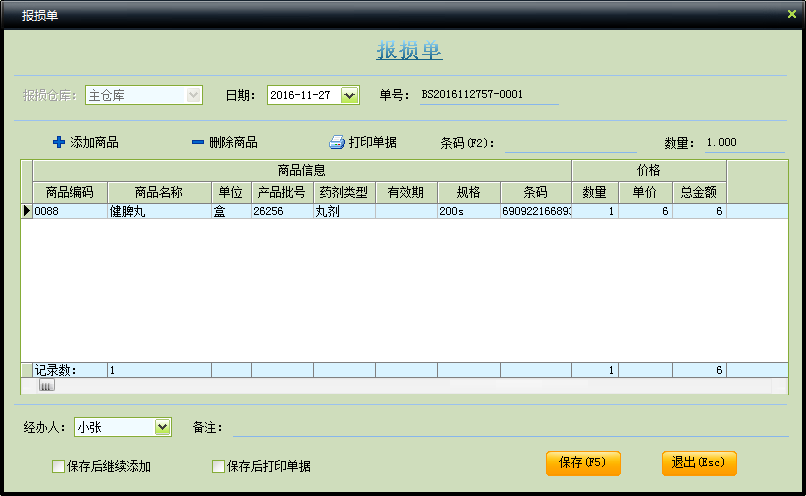Viewport: 806px width, 496px height.
Task: Click the 数量 column header
Action: tap(595, 192)
